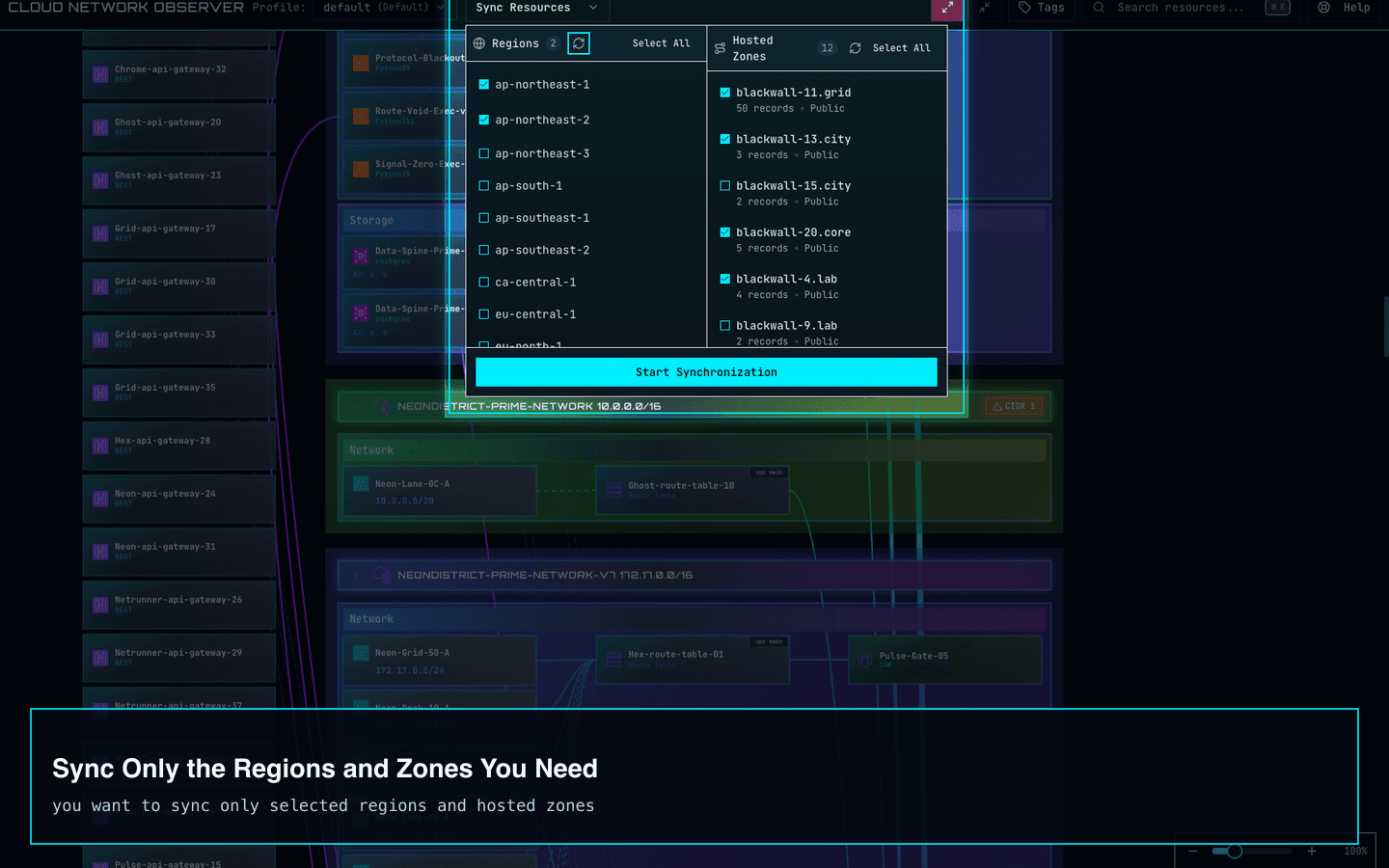1389x868 pixels.
Task: Click the magnifier icon in the search bar
Action: (1098, 8)
